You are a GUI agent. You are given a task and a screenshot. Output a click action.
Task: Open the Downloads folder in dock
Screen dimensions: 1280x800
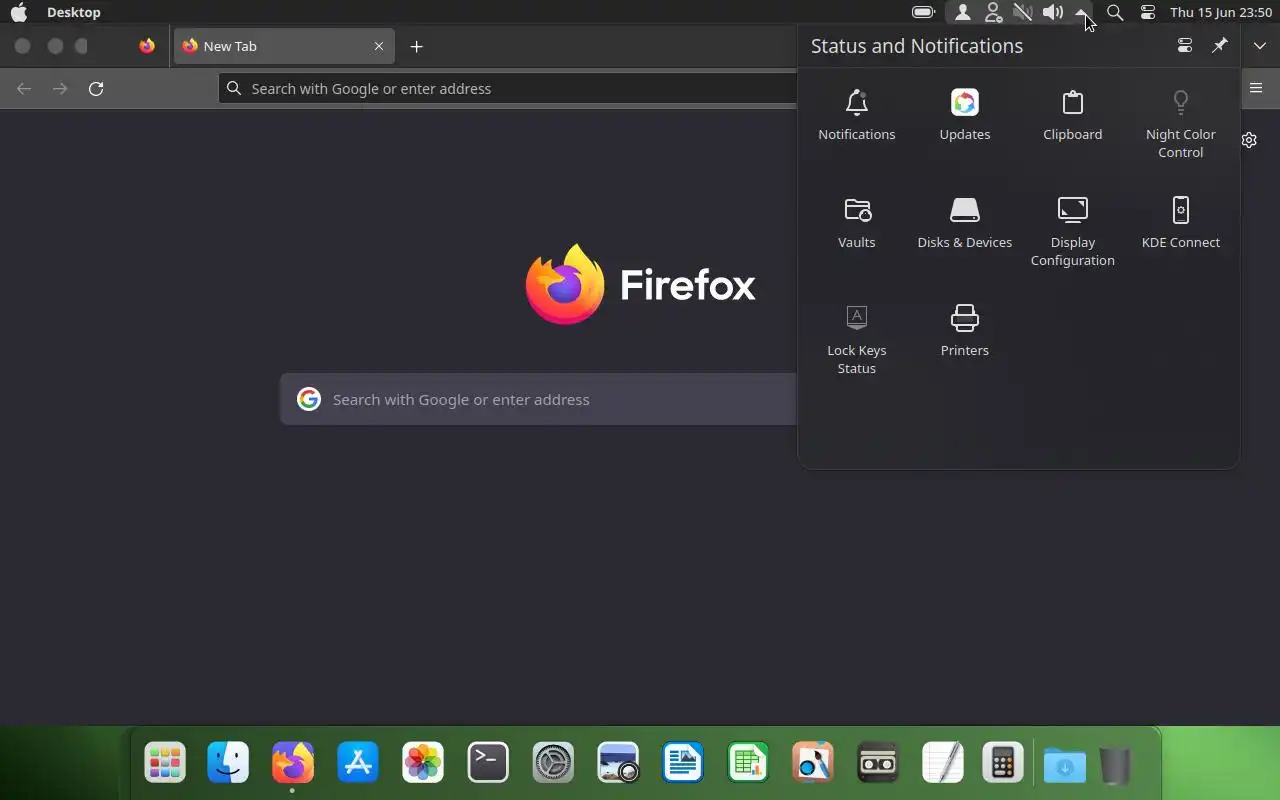[1064, 766]
